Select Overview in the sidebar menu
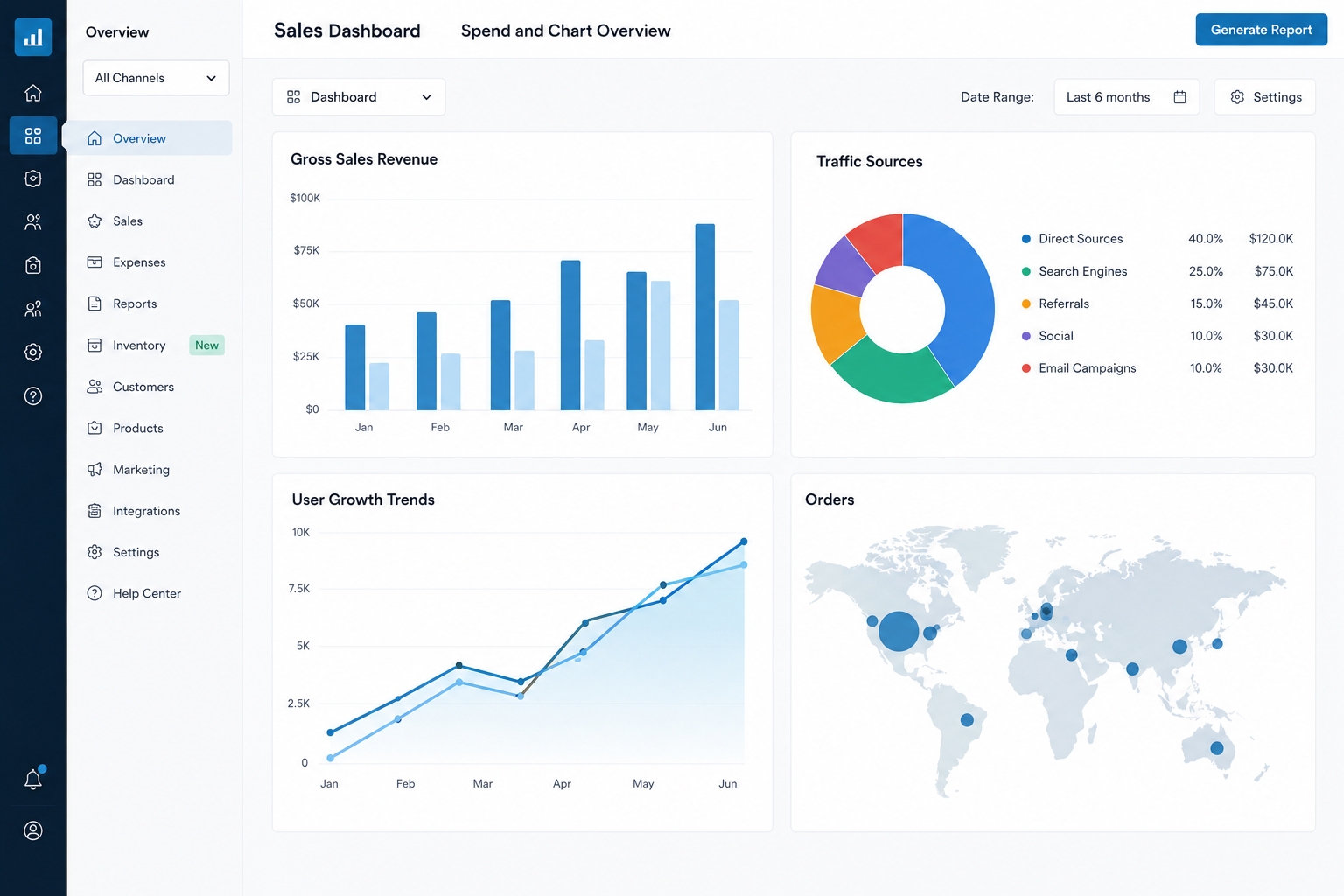 tap(149, 138)
